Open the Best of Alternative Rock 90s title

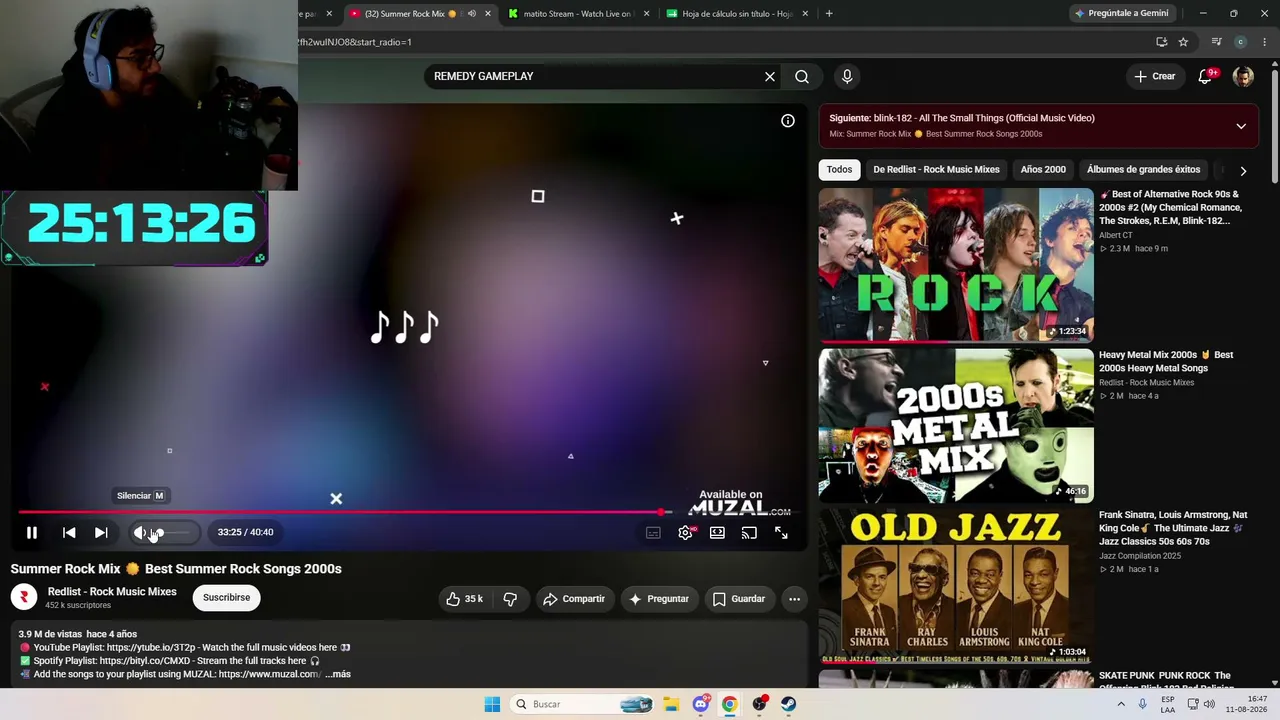point(1170,207)
